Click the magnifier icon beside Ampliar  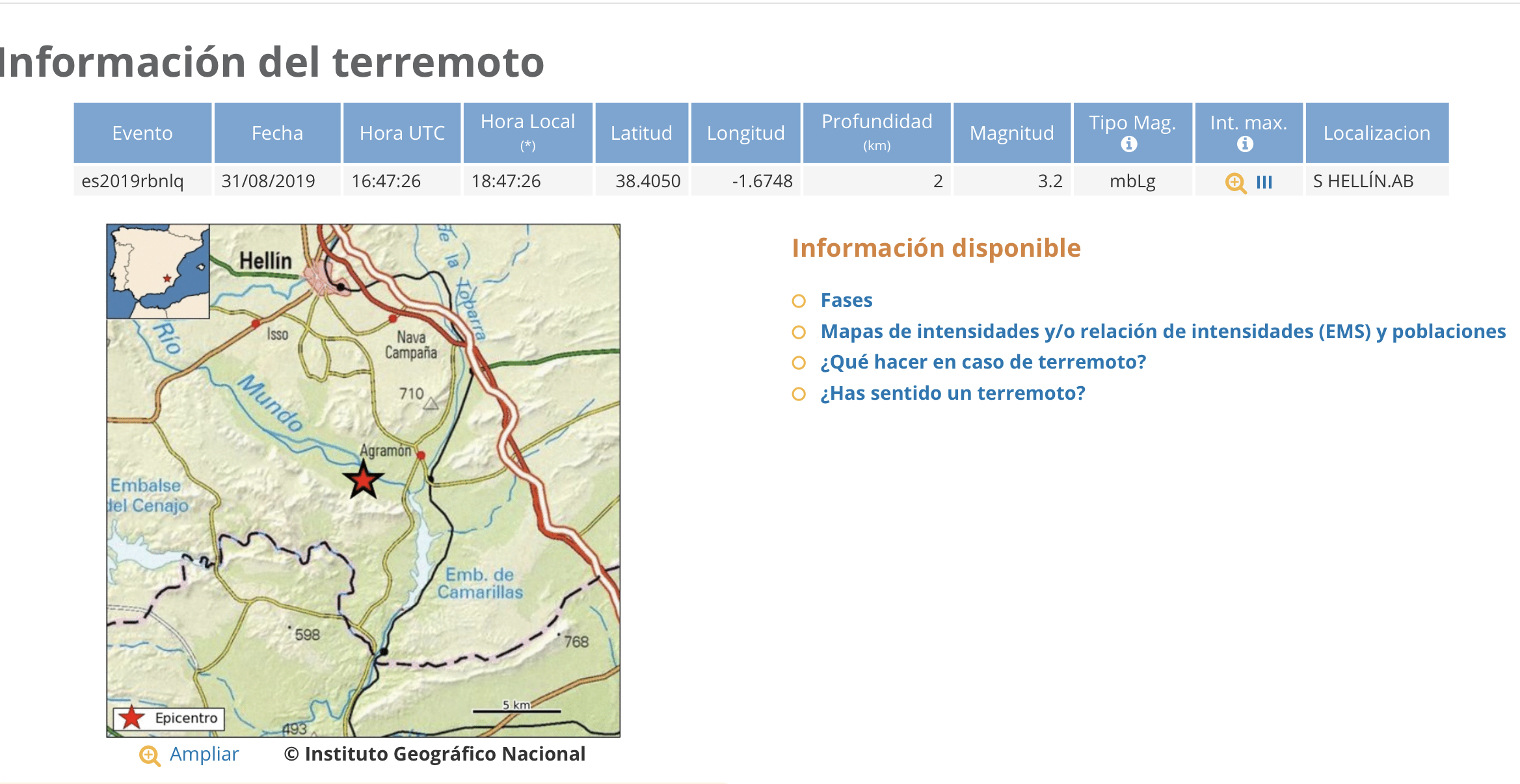150,755
